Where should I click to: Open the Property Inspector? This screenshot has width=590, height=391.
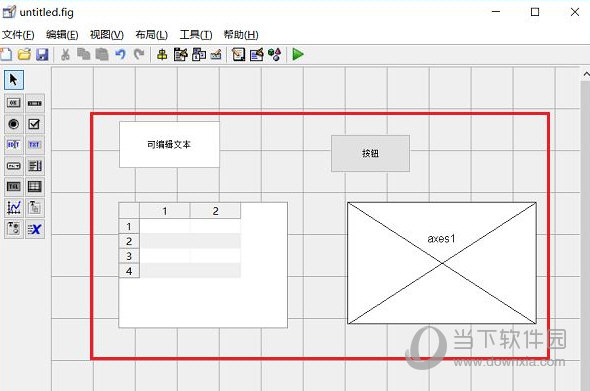pos(257,55)
